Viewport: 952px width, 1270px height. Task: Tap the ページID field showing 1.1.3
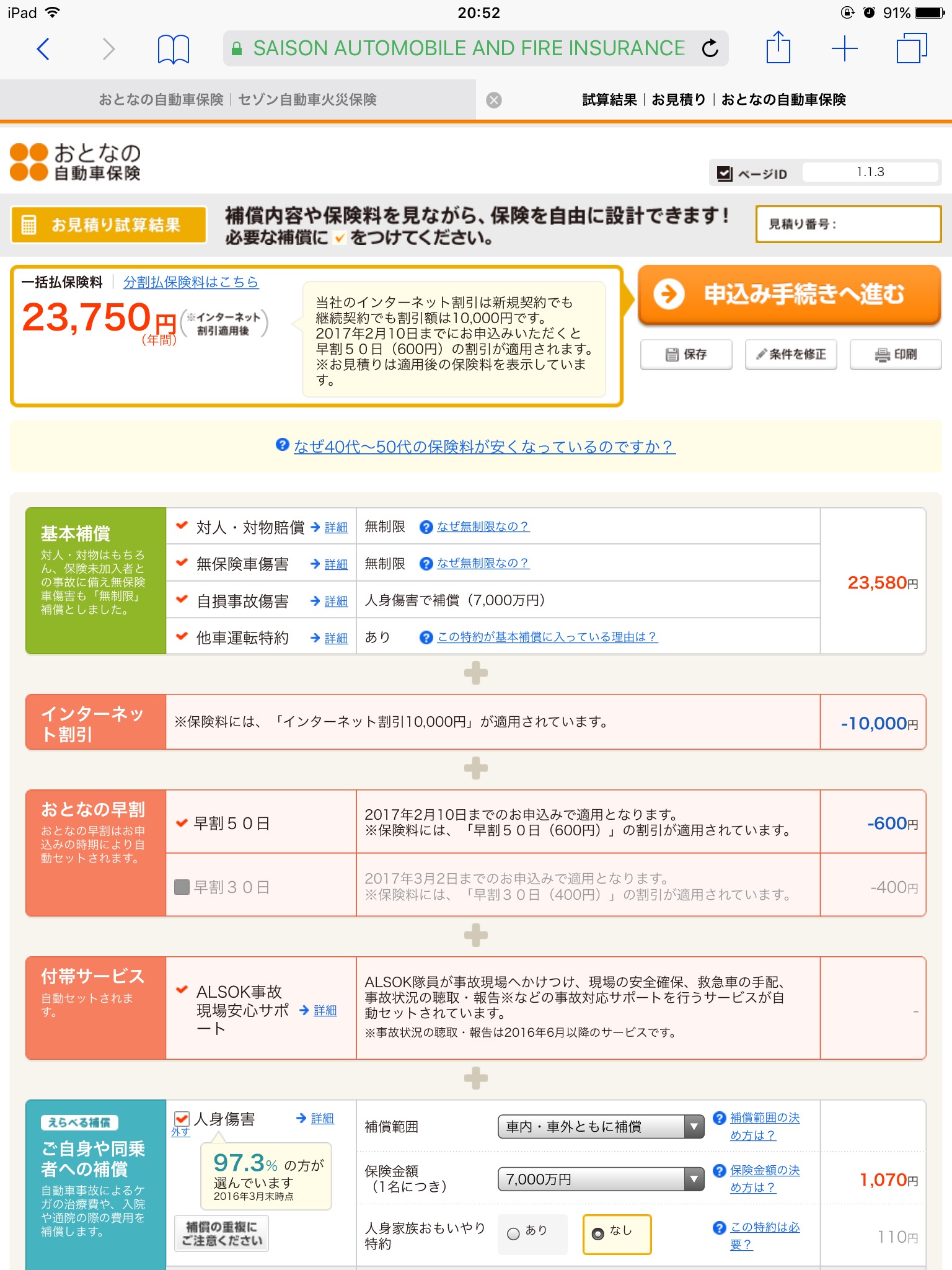click(870, 172)
